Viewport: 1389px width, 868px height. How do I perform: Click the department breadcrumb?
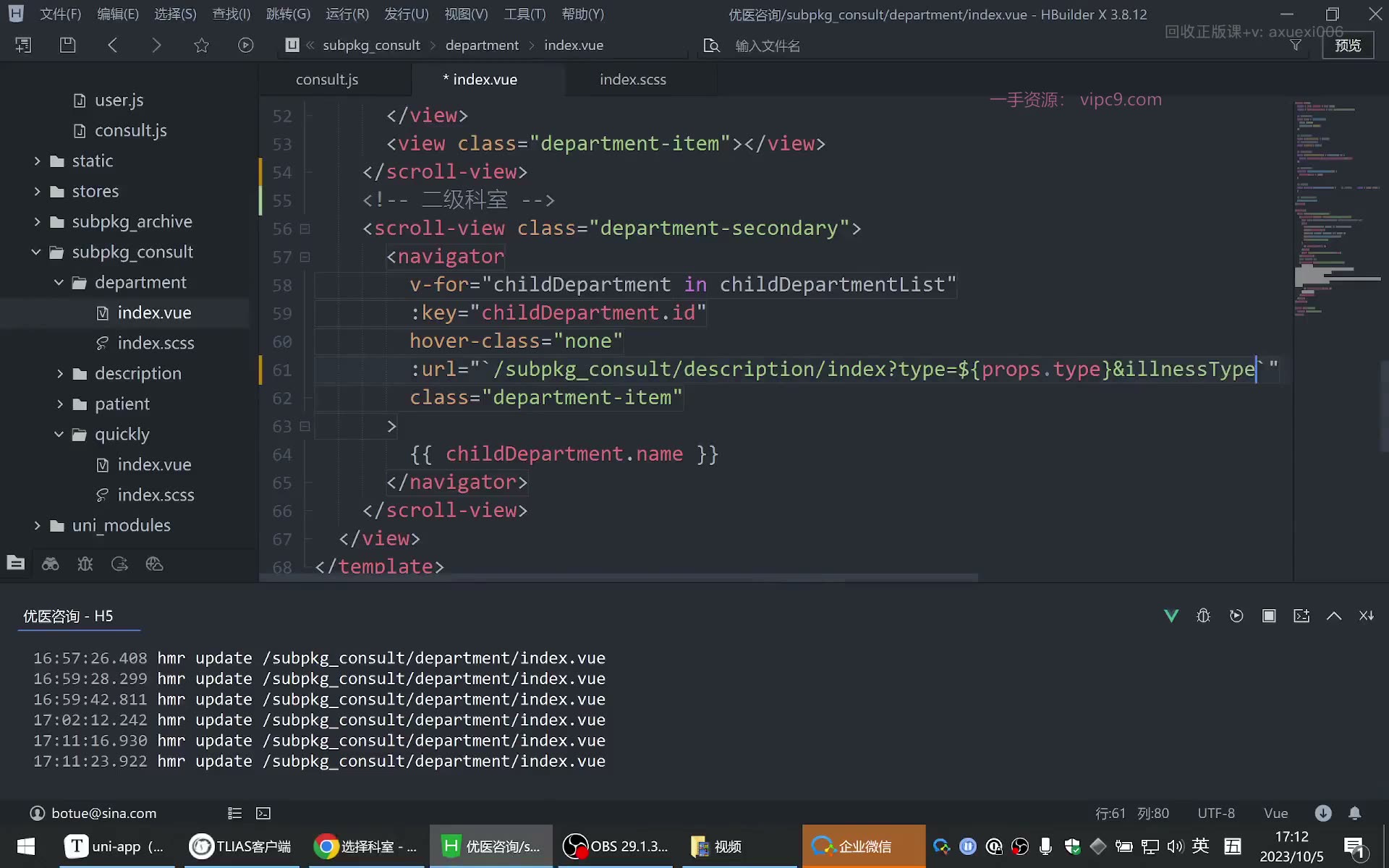click(482, 45)
